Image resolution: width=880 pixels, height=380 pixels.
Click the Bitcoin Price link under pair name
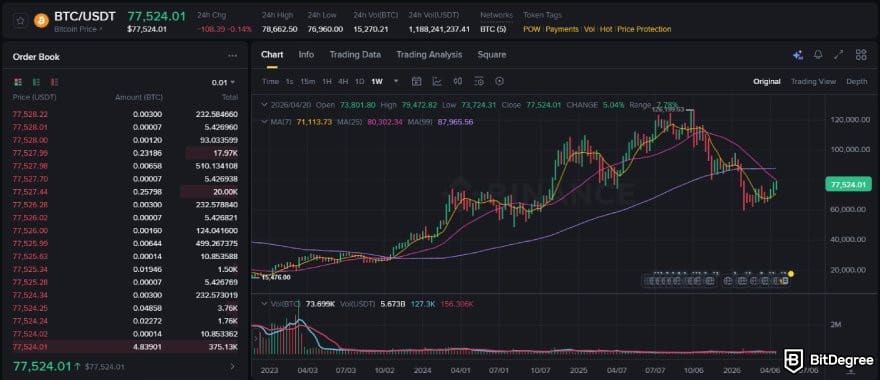pyautogui.click(x=78, y=29)
